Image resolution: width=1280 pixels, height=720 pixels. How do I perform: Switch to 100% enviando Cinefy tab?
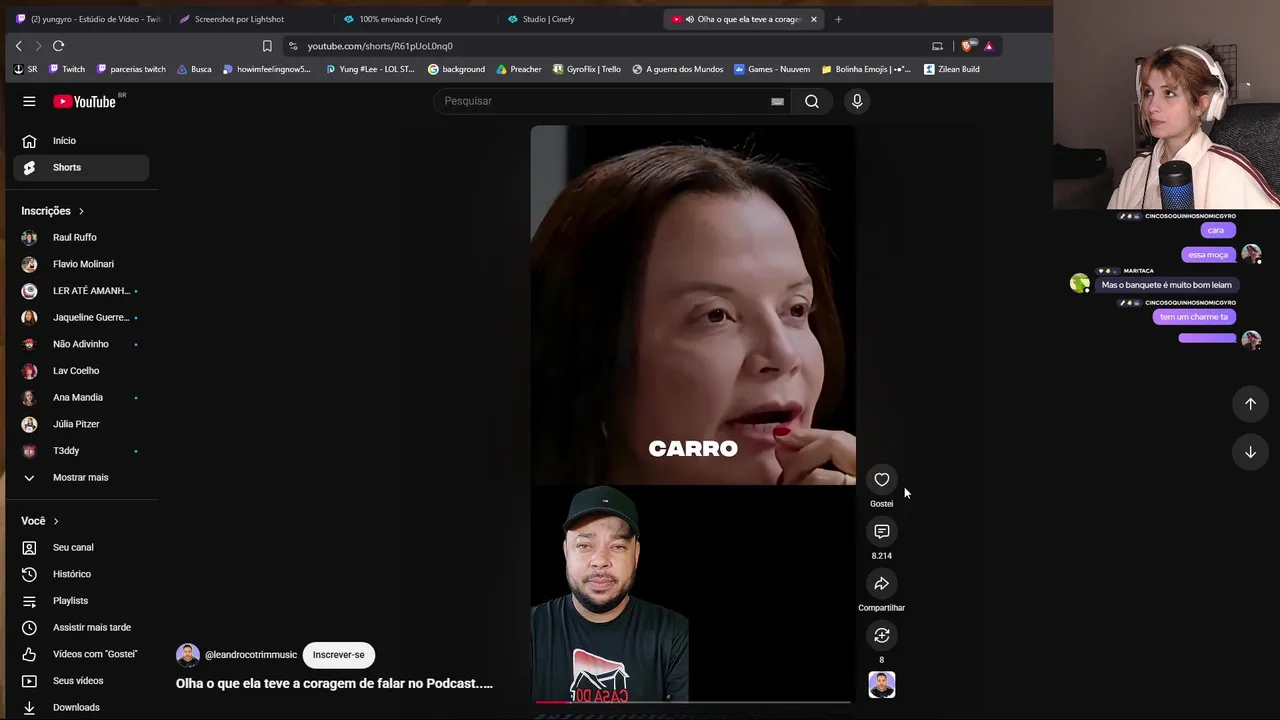[x=416, y=19]
